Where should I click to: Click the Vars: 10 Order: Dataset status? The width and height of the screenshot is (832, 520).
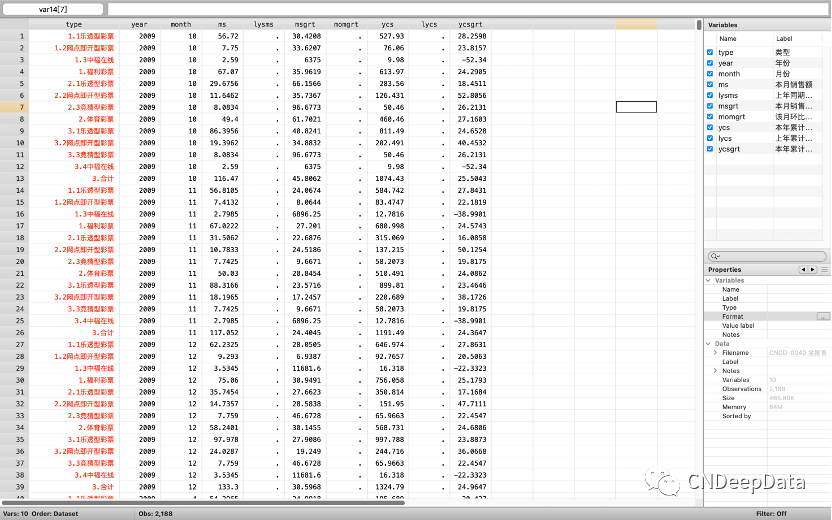click(x=40, y=514)
